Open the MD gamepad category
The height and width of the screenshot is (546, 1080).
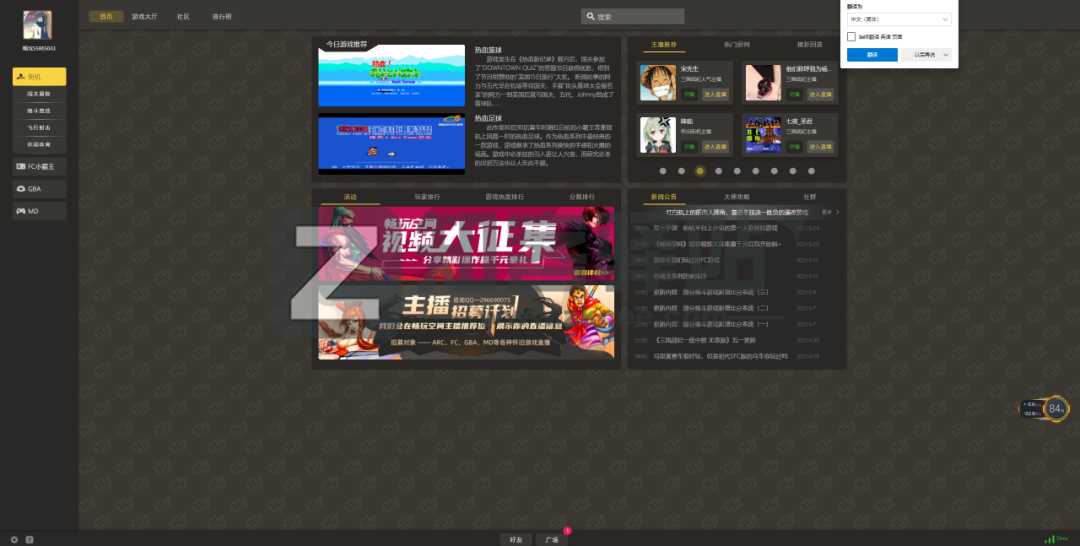39,211
